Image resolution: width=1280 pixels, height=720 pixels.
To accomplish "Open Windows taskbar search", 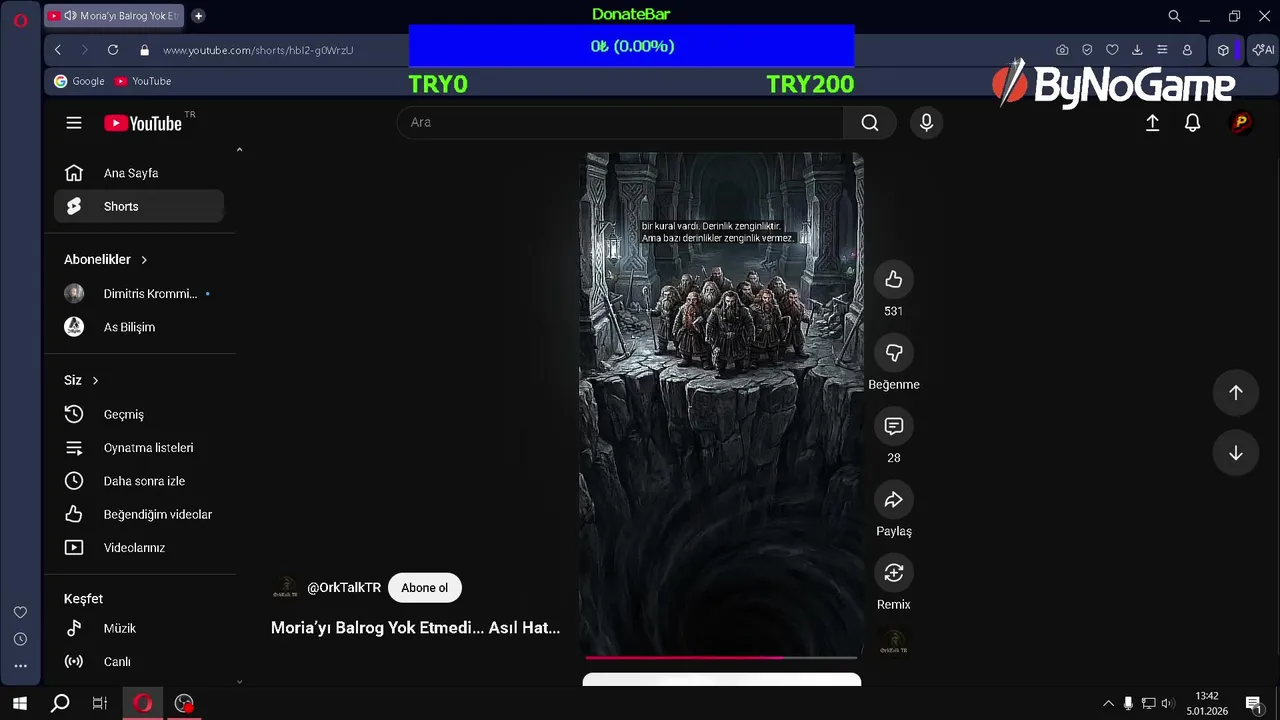I will pos(60,704).
